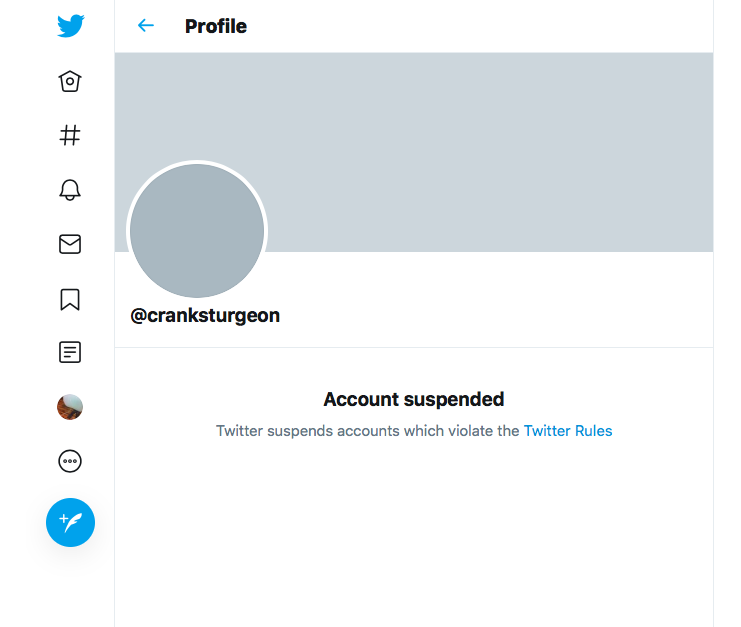Image resolution: width=741 pixels, height=627 pixels.
Task: Click the divider line below the handle
Action: tap(414, 347)
